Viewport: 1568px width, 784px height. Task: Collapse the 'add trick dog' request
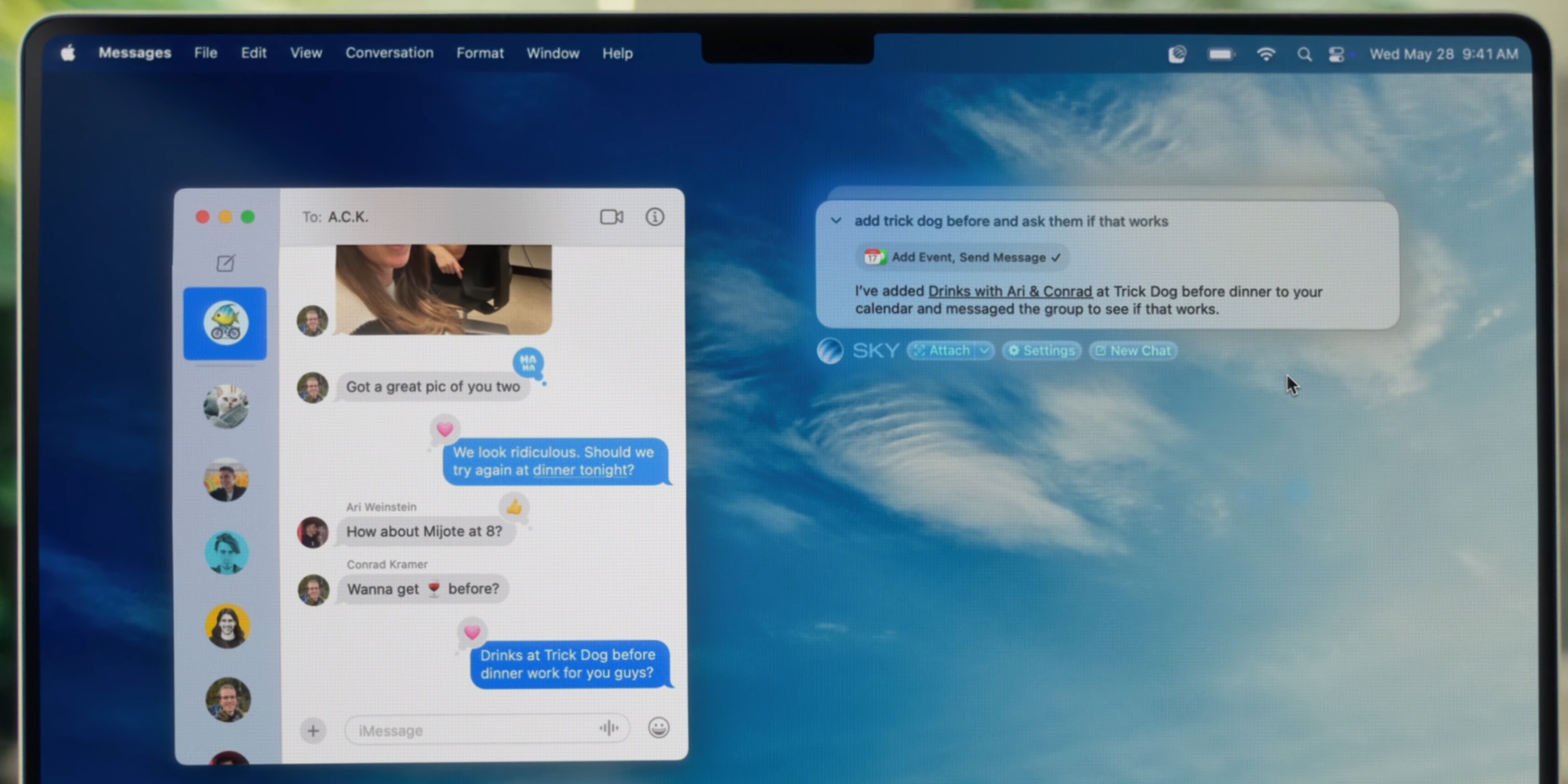[836, 221]
